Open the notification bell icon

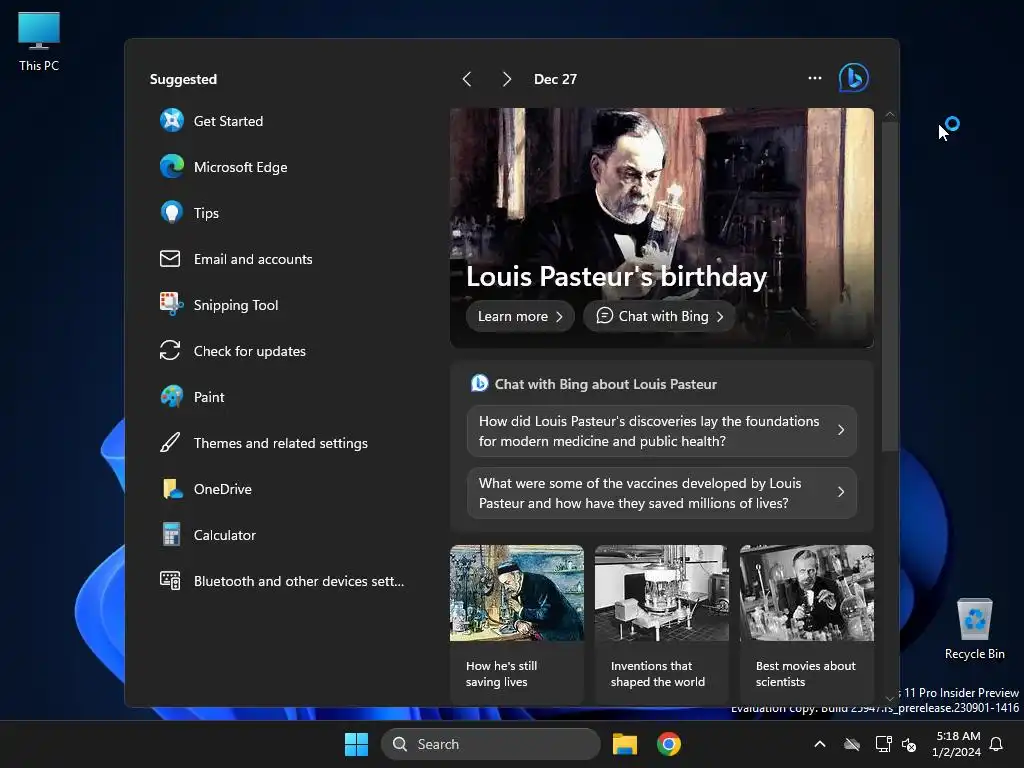pos(996,744)
